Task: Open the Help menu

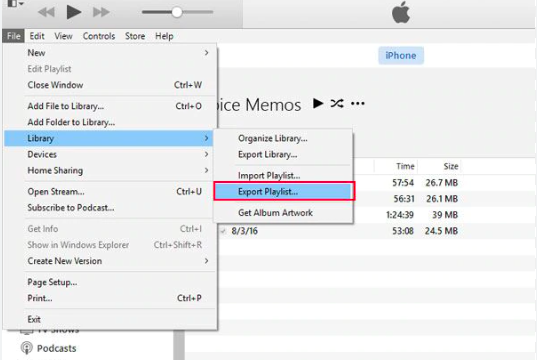Action: tap(164, 36)
